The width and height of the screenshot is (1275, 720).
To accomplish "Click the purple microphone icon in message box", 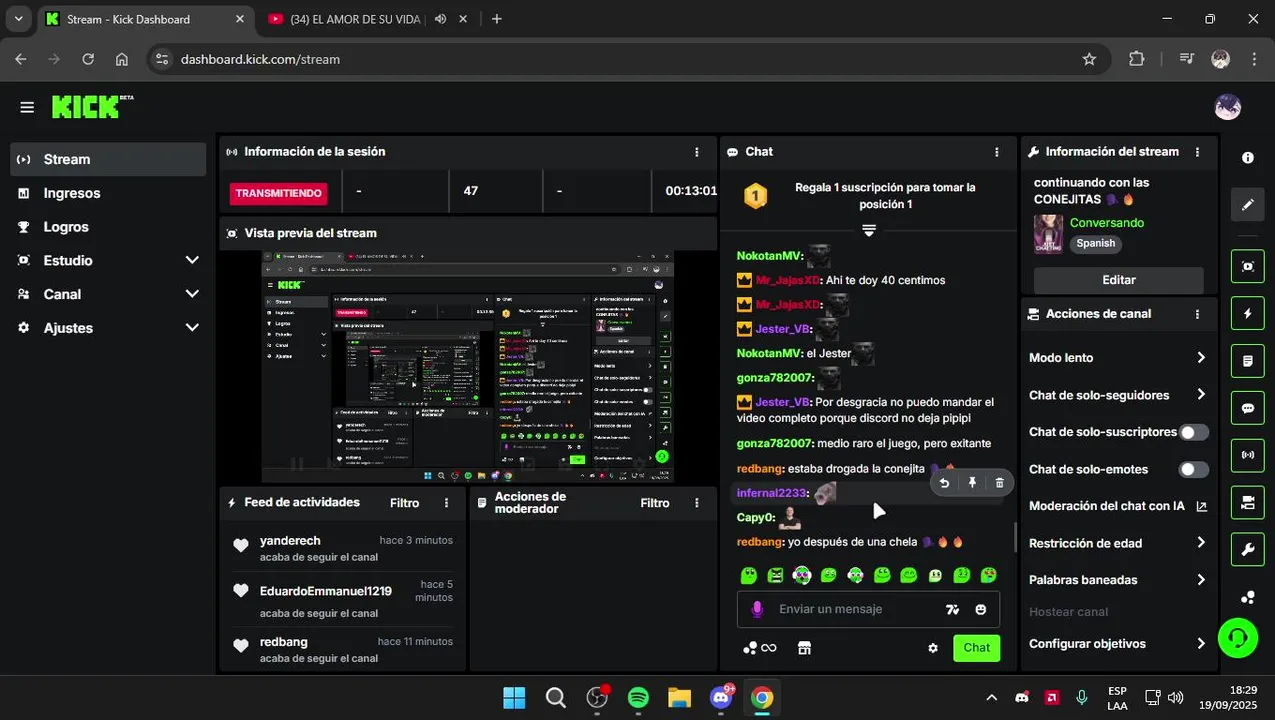I will pos(757,609).
